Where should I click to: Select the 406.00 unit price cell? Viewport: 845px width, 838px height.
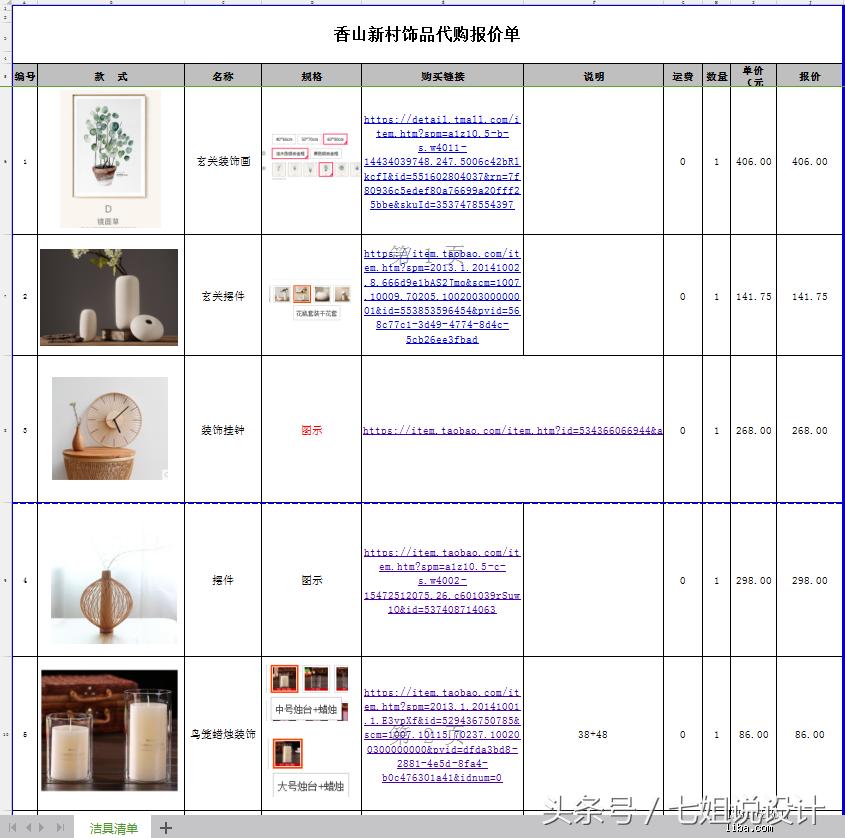coord(752,162)
